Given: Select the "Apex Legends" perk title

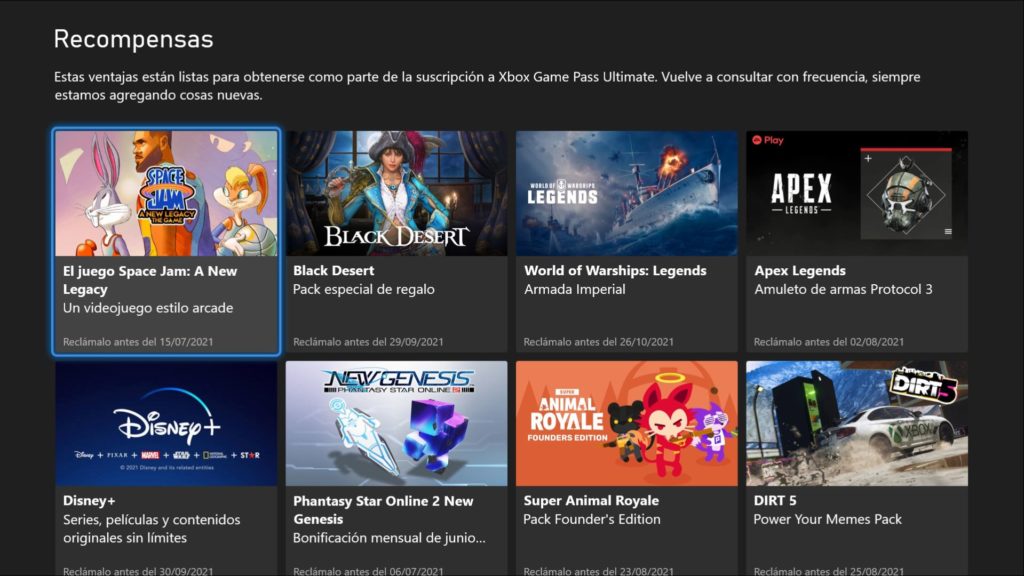Looking at the screenshot, I should 800,270.
